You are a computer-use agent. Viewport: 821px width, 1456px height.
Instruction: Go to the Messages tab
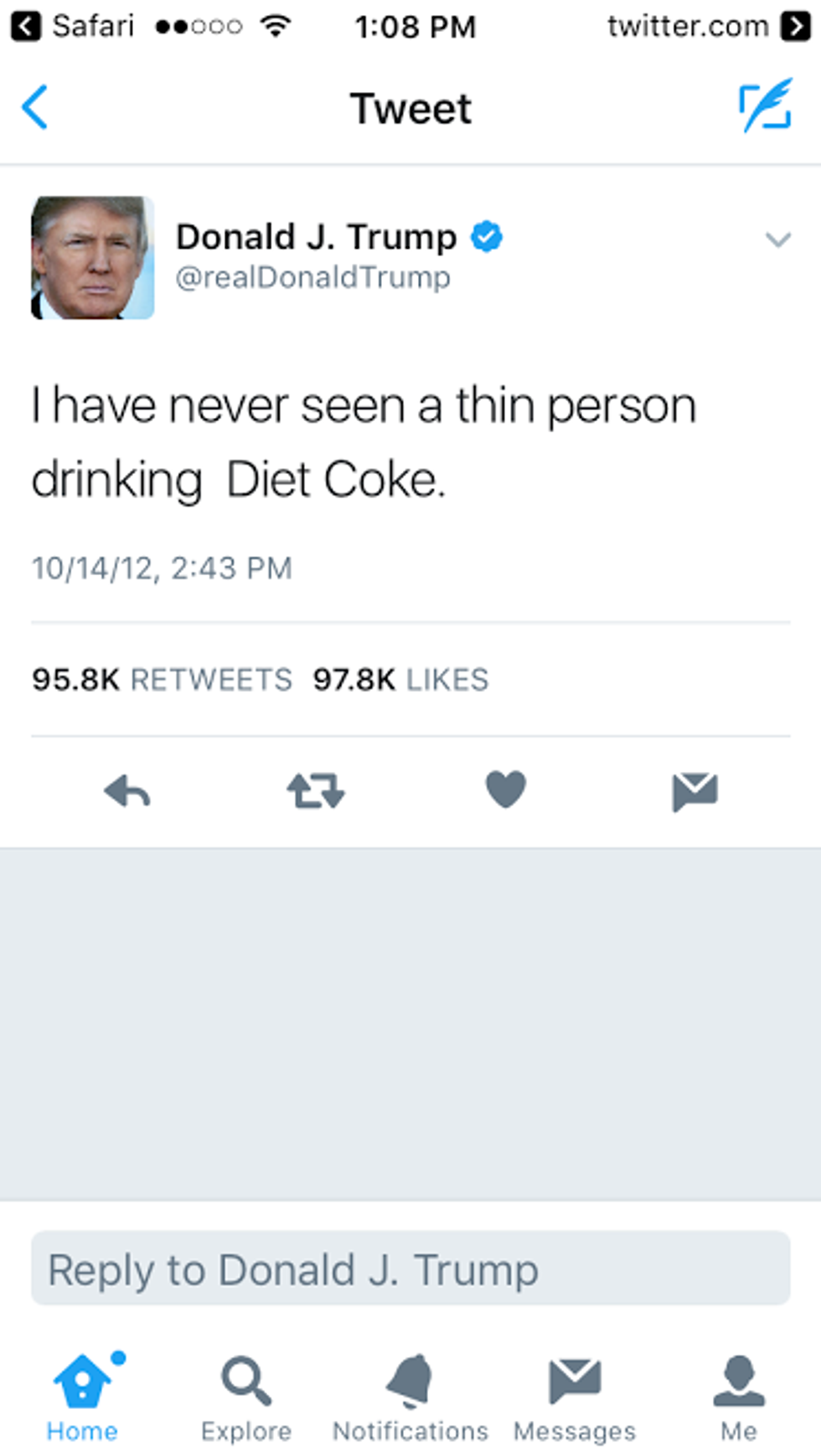tap(575, 1396)
